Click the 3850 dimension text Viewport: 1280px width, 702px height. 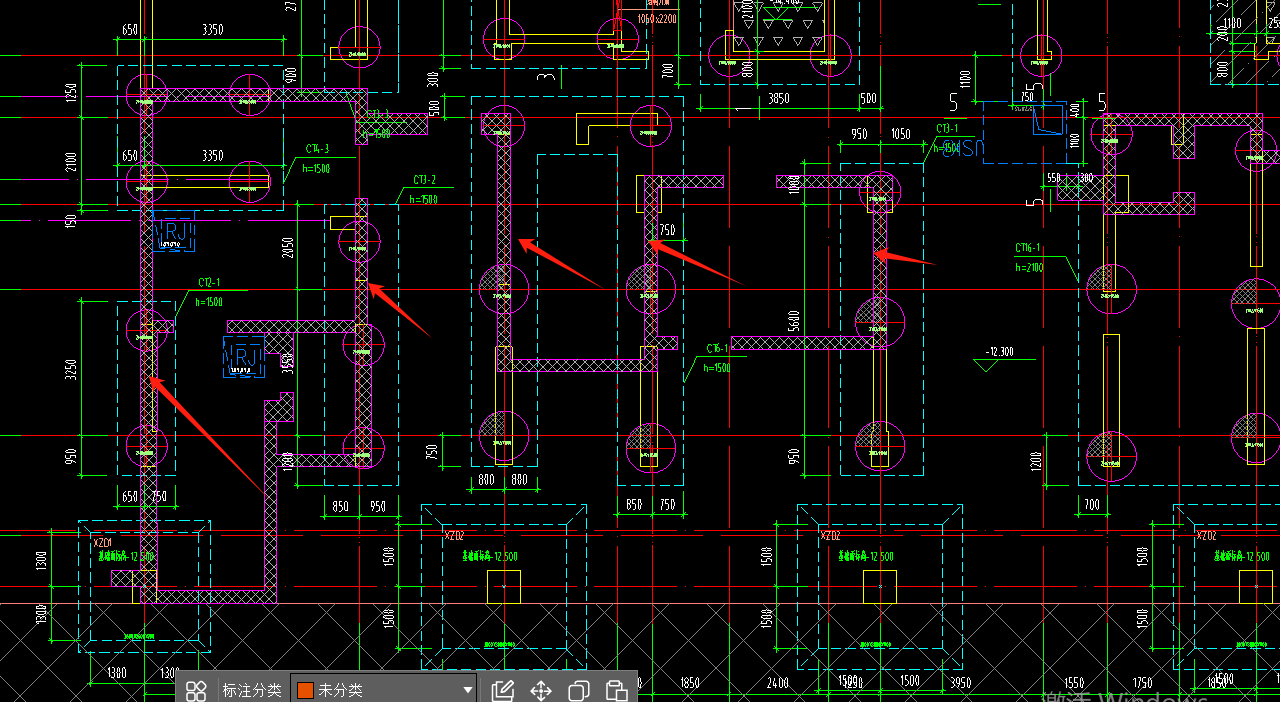(x=778, y=98)
